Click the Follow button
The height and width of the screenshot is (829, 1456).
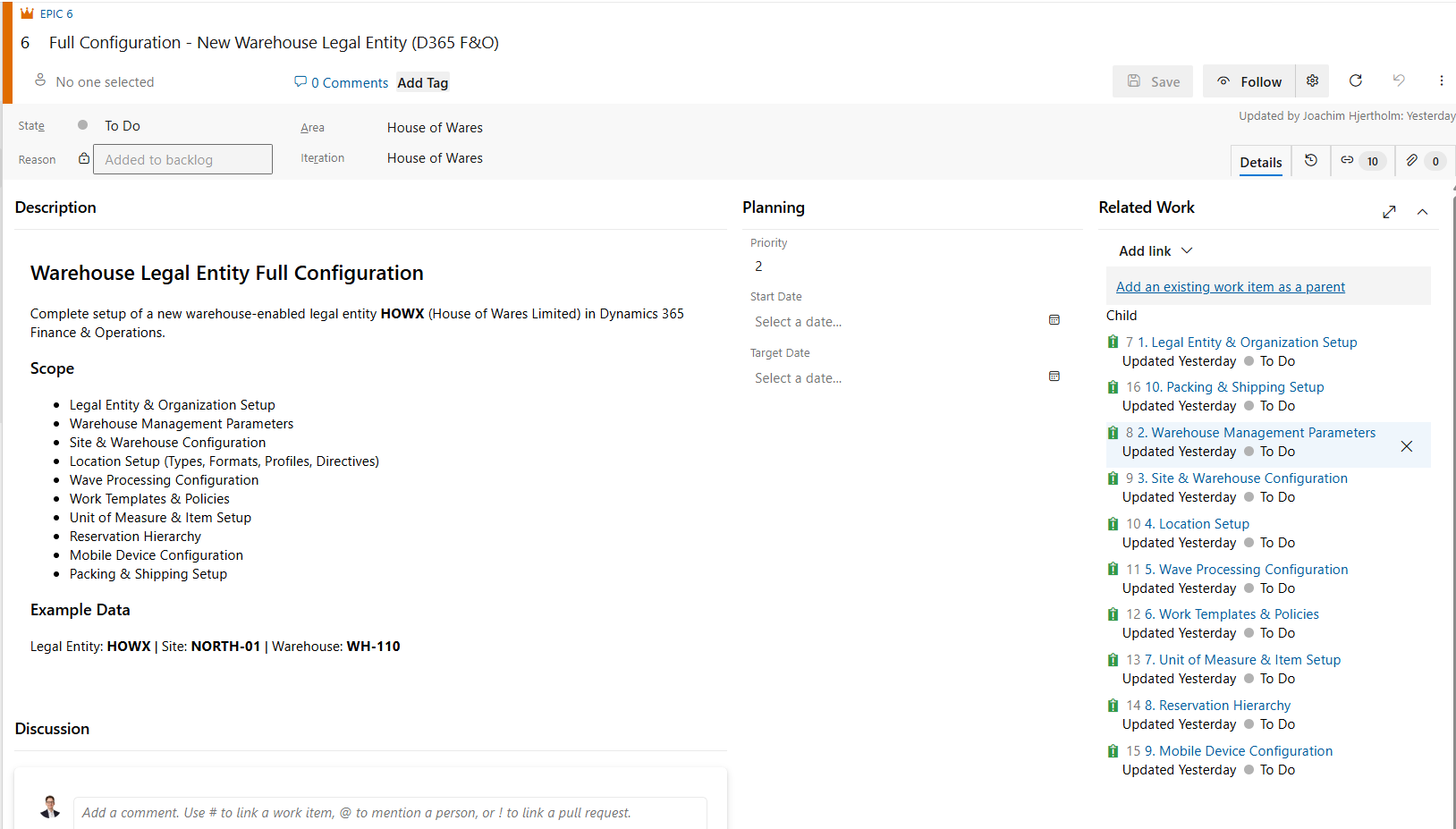pyautogui.click(x=1249, y=81)
